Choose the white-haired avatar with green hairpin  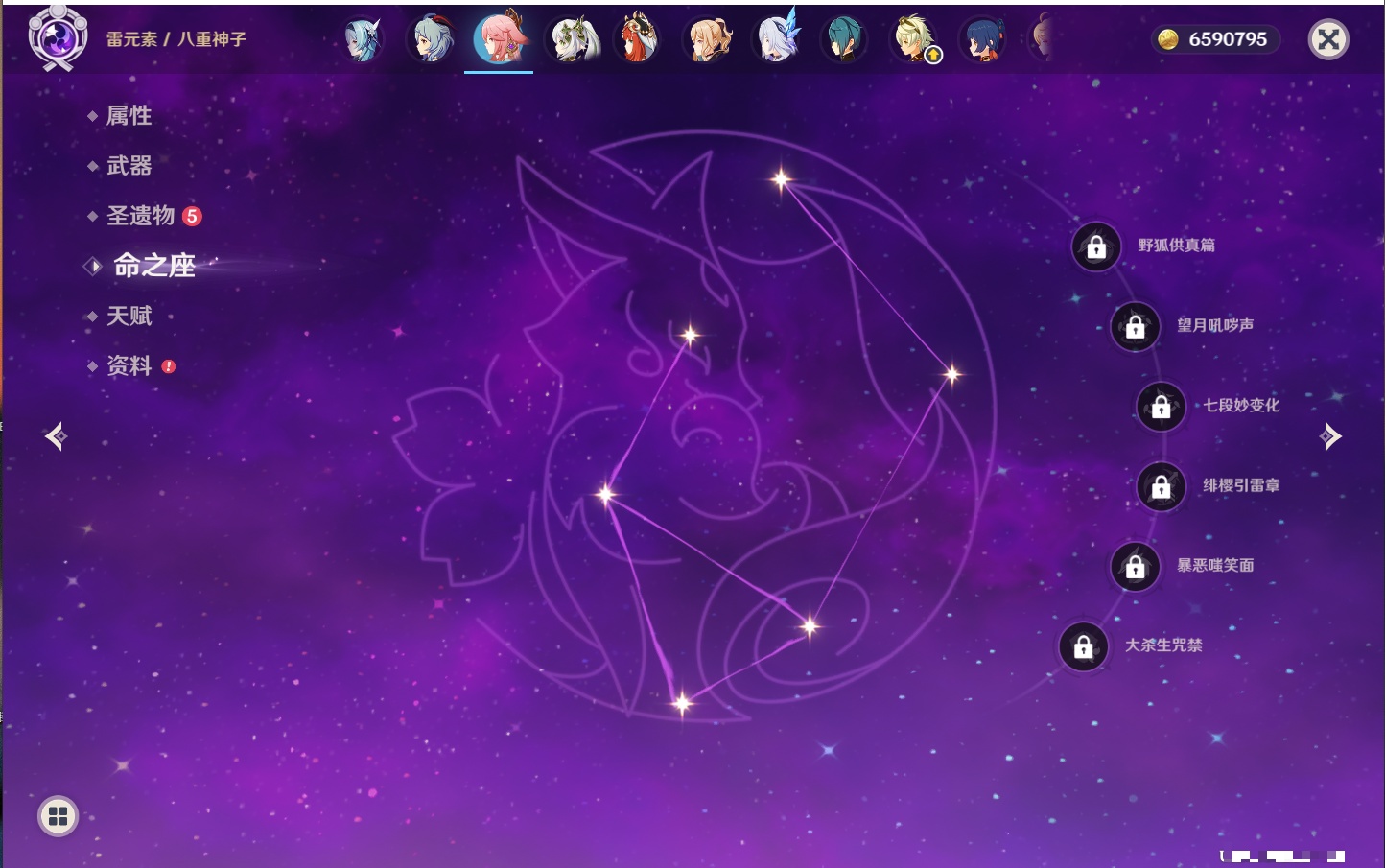(x=572, y=39)
